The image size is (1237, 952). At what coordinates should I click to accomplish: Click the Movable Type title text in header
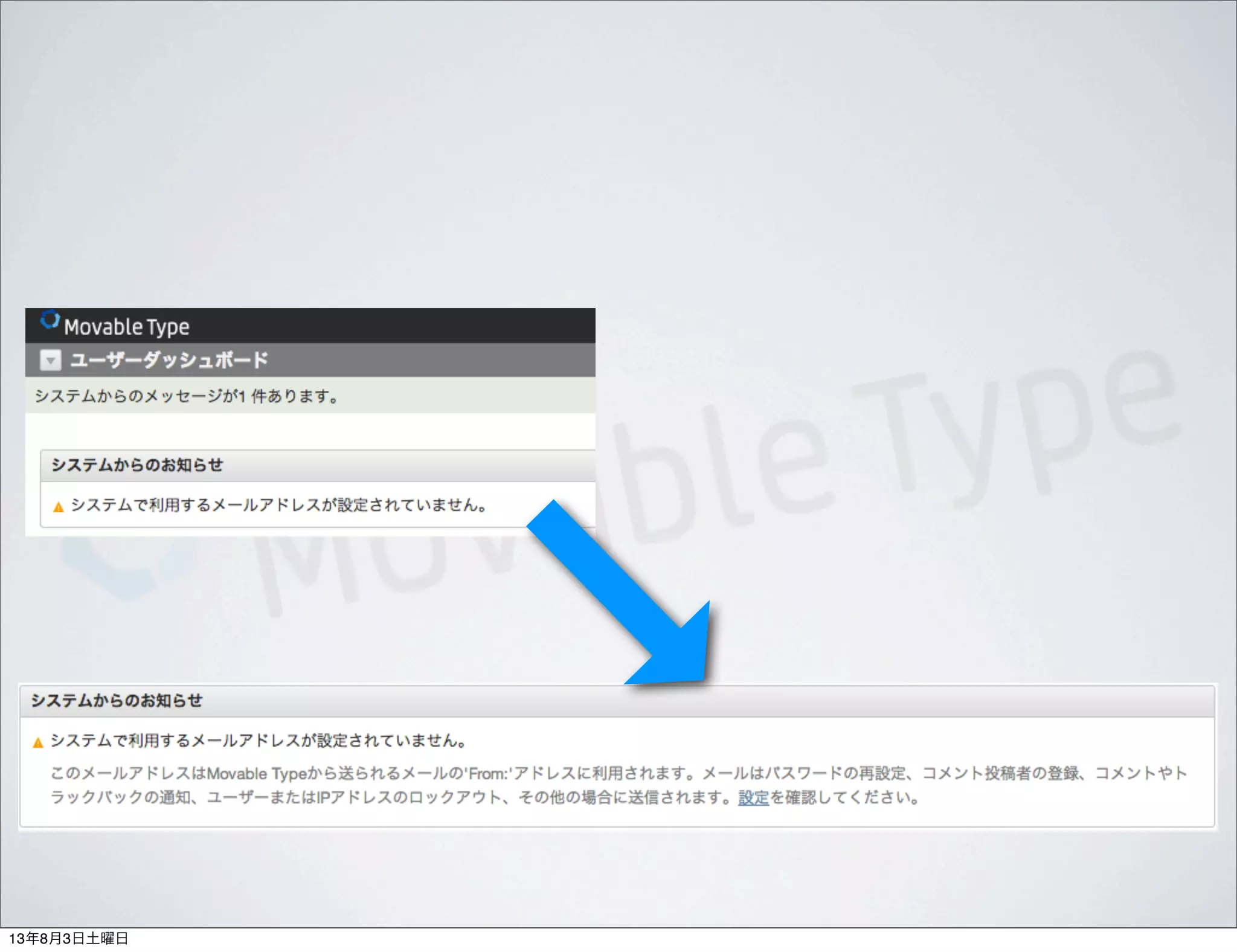click(127, 327)
